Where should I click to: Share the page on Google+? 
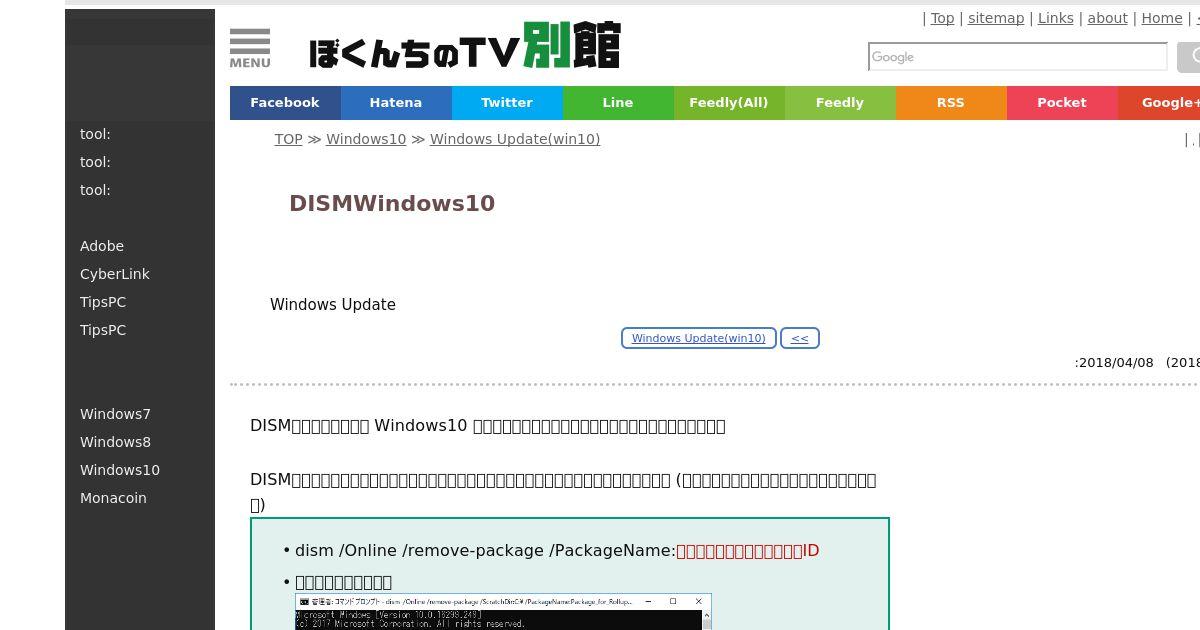(1159, 103)
